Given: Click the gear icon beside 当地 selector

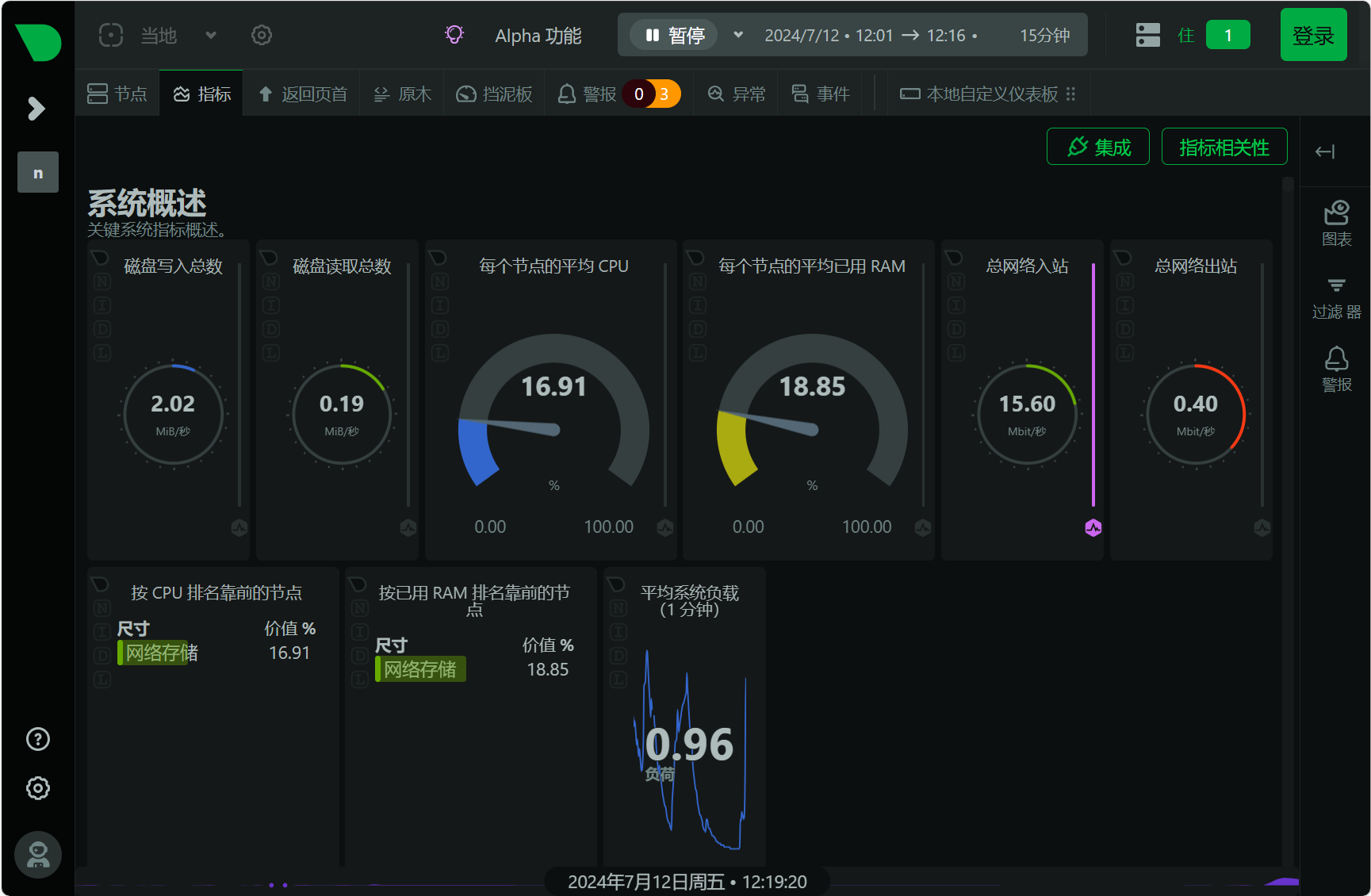Looking at the screenshot, I should (x=262, y=35).
